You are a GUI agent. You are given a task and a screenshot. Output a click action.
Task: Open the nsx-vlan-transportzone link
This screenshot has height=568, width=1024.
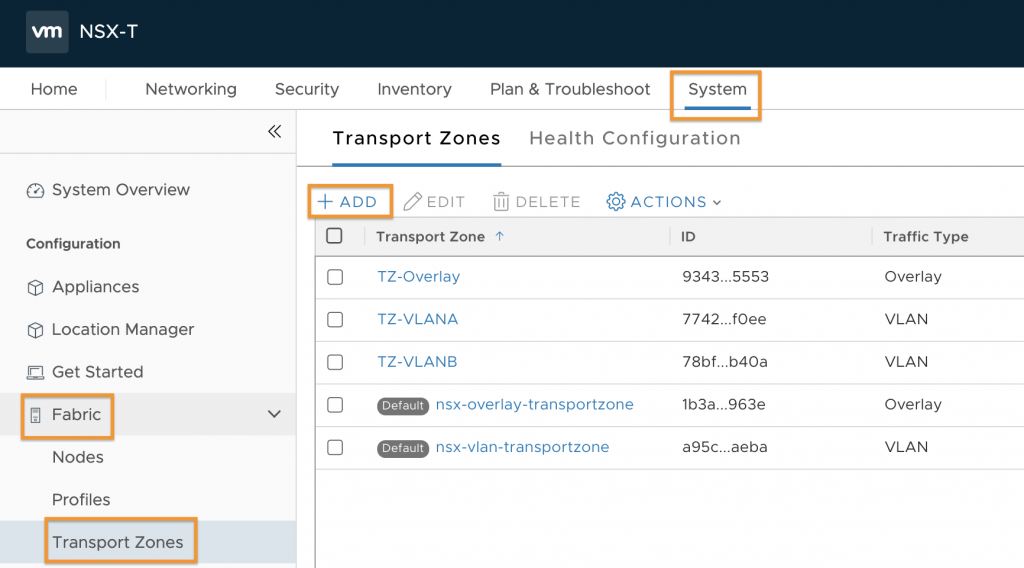[x=522, y=447]
